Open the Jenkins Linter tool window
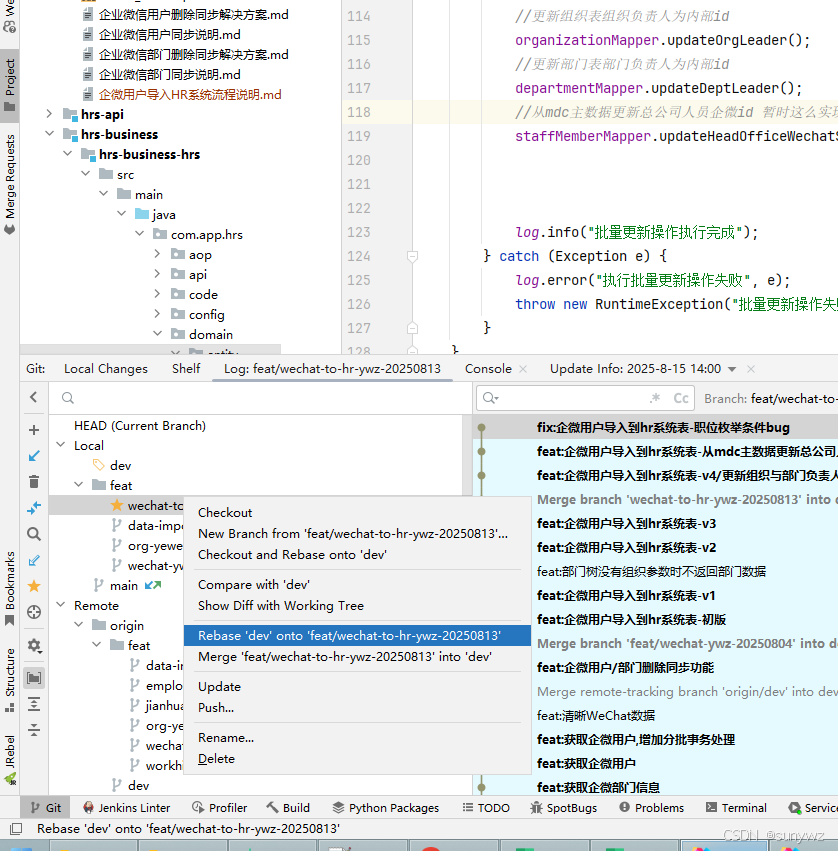The width and height of the screenshot is (838, 851). click(x=126, y=808)
